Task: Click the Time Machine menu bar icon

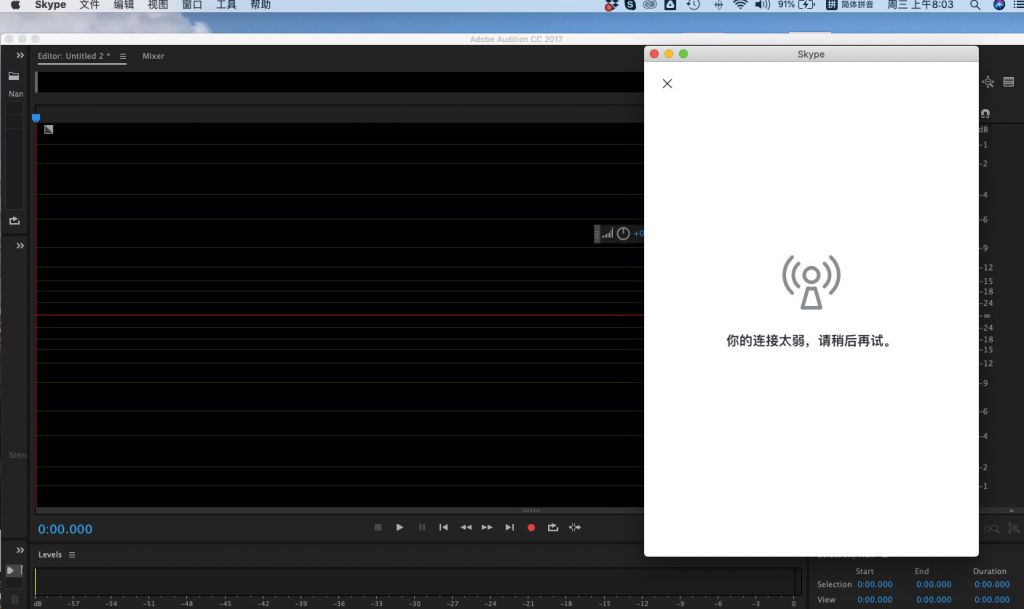Action: click(x=693, y=5)
